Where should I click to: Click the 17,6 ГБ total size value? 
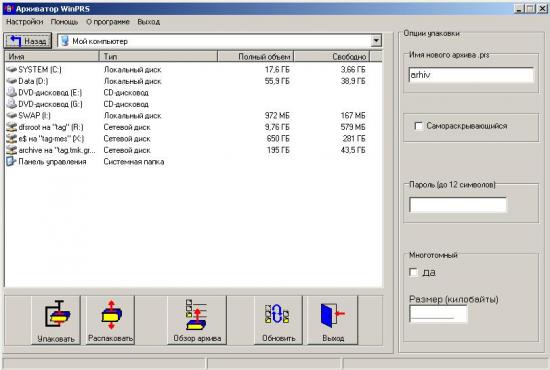[x=277, y=70]
